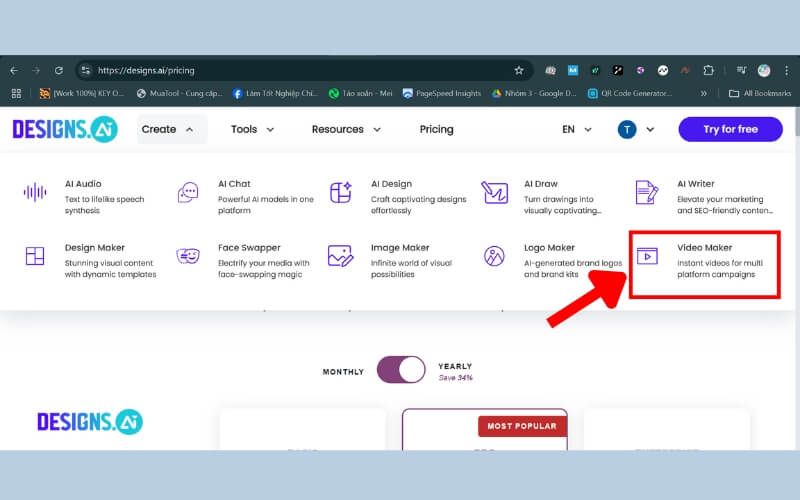Screen dimensions: 800x500
Task: Collapse the Create dropdown menu
Action: click(168, 129)
